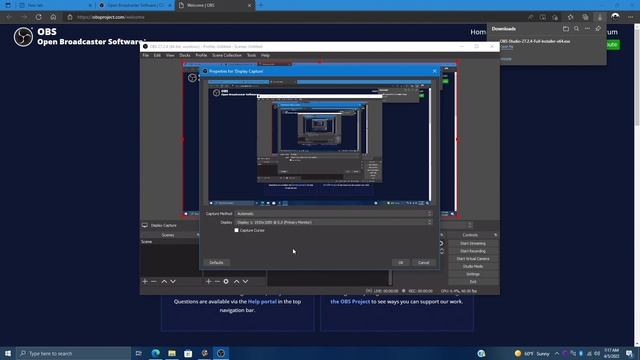
Task: Click the browser back arrow
Action: pyautogui.click(x=9, y=17)
